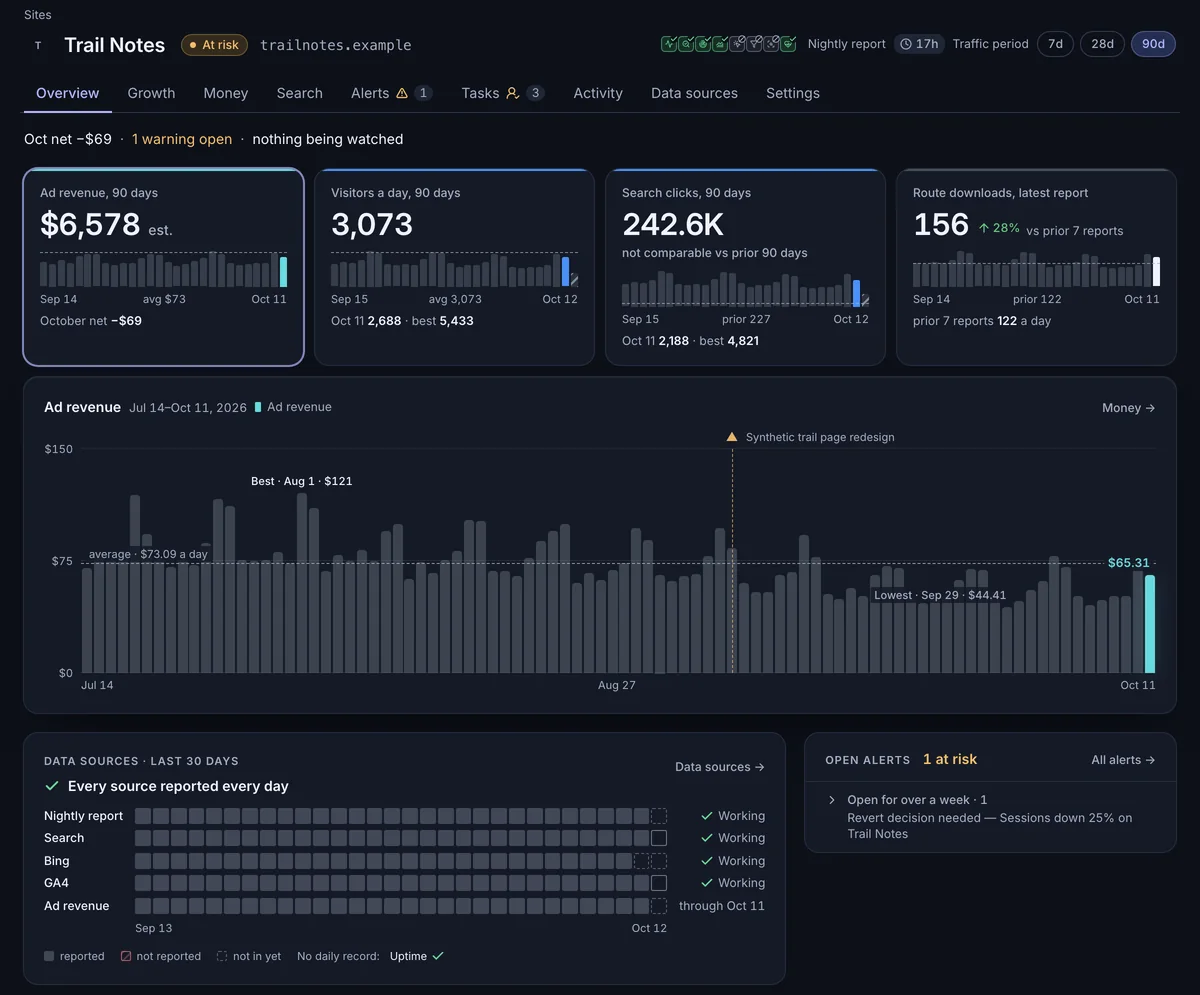The height and width of the screenshot is (995, 1200).
Task: Click the clock icon in the 17h badge
Action: click(905, 44)
